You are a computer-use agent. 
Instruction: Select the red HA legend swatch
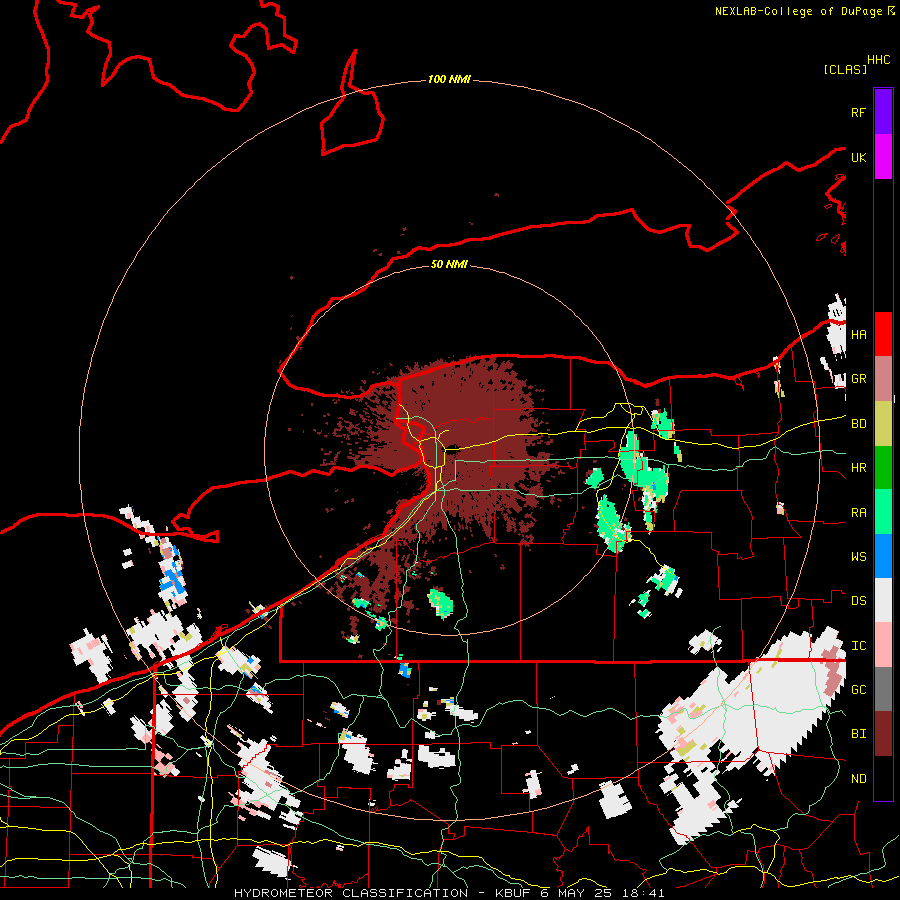[883, 334]
